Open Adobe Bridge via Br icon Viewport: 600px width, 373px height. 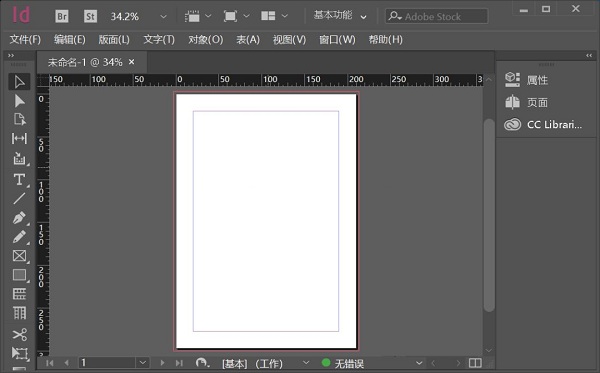[62, 16]
